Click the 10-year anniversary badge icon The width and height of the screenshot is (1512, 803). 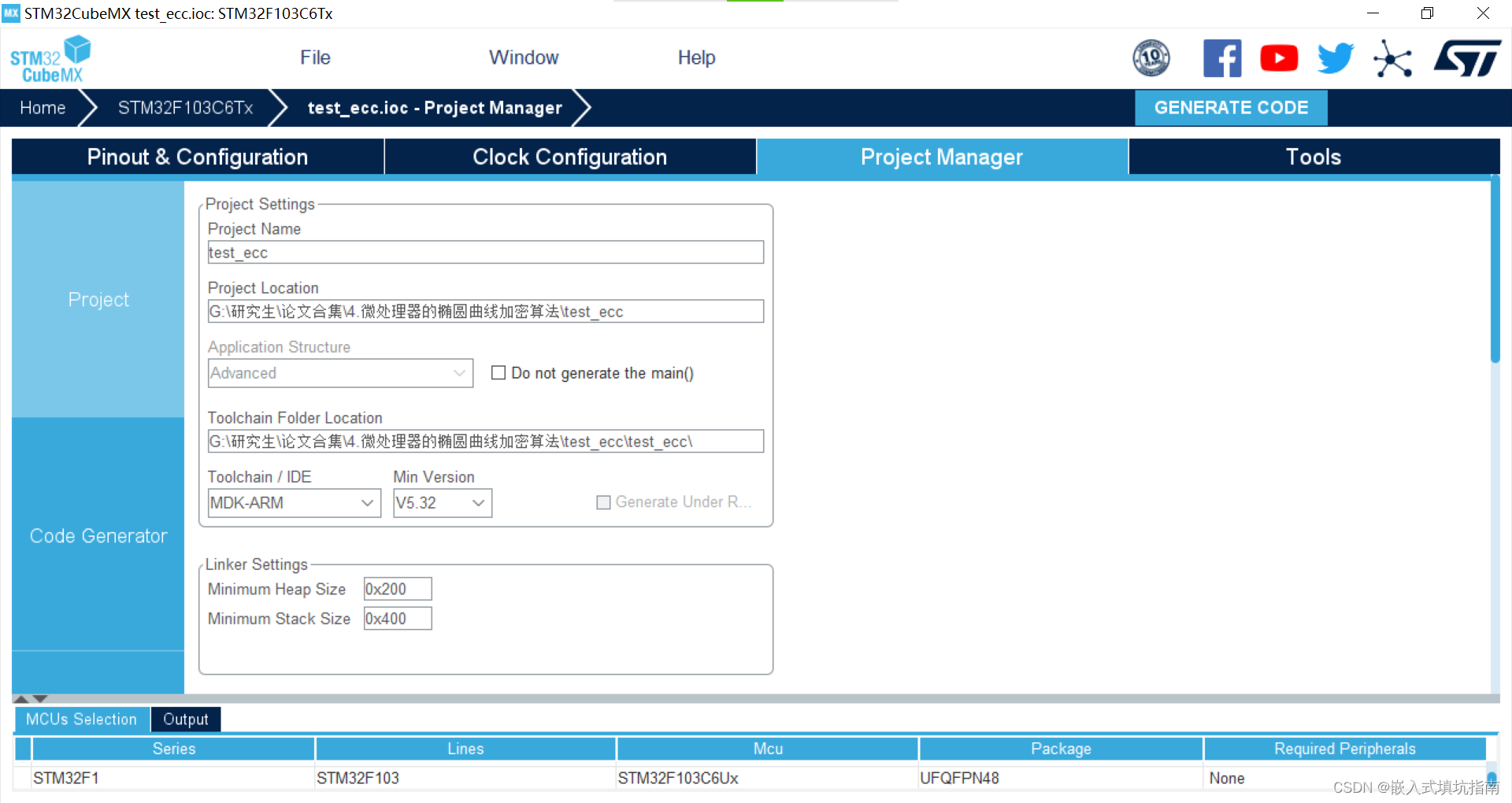1151,57
